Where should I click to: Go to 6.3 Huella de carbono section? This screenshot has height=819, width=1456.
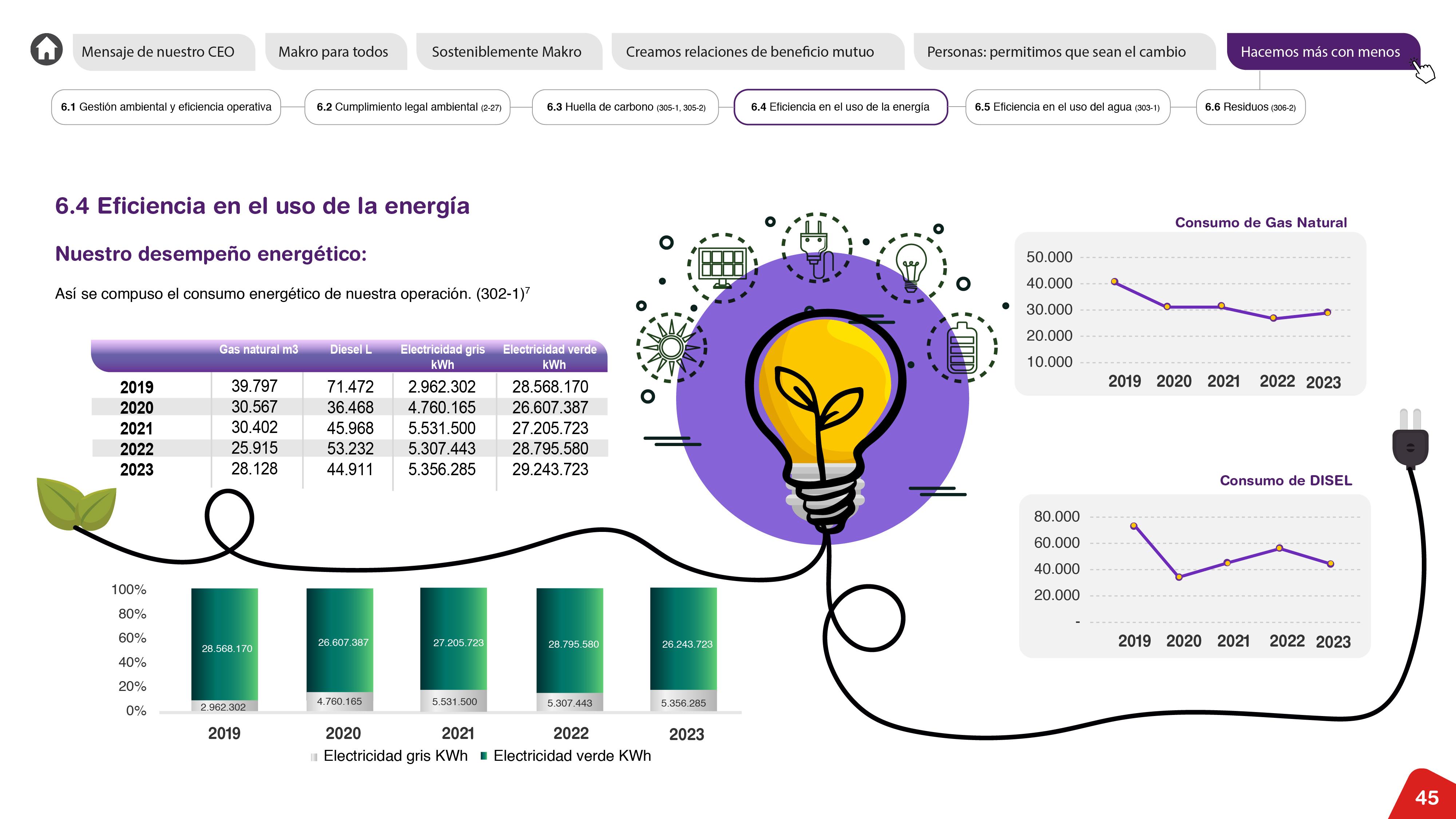(625, 107)
